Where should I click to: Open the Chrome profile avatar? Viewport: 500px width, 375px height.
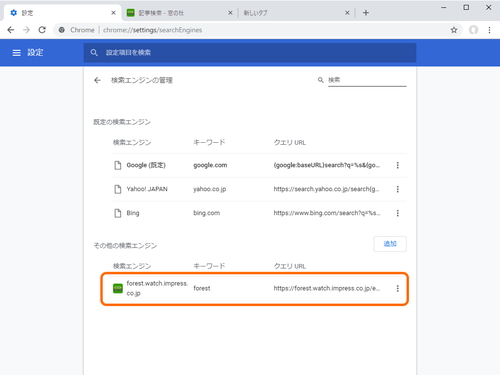[x=473, y=30]
